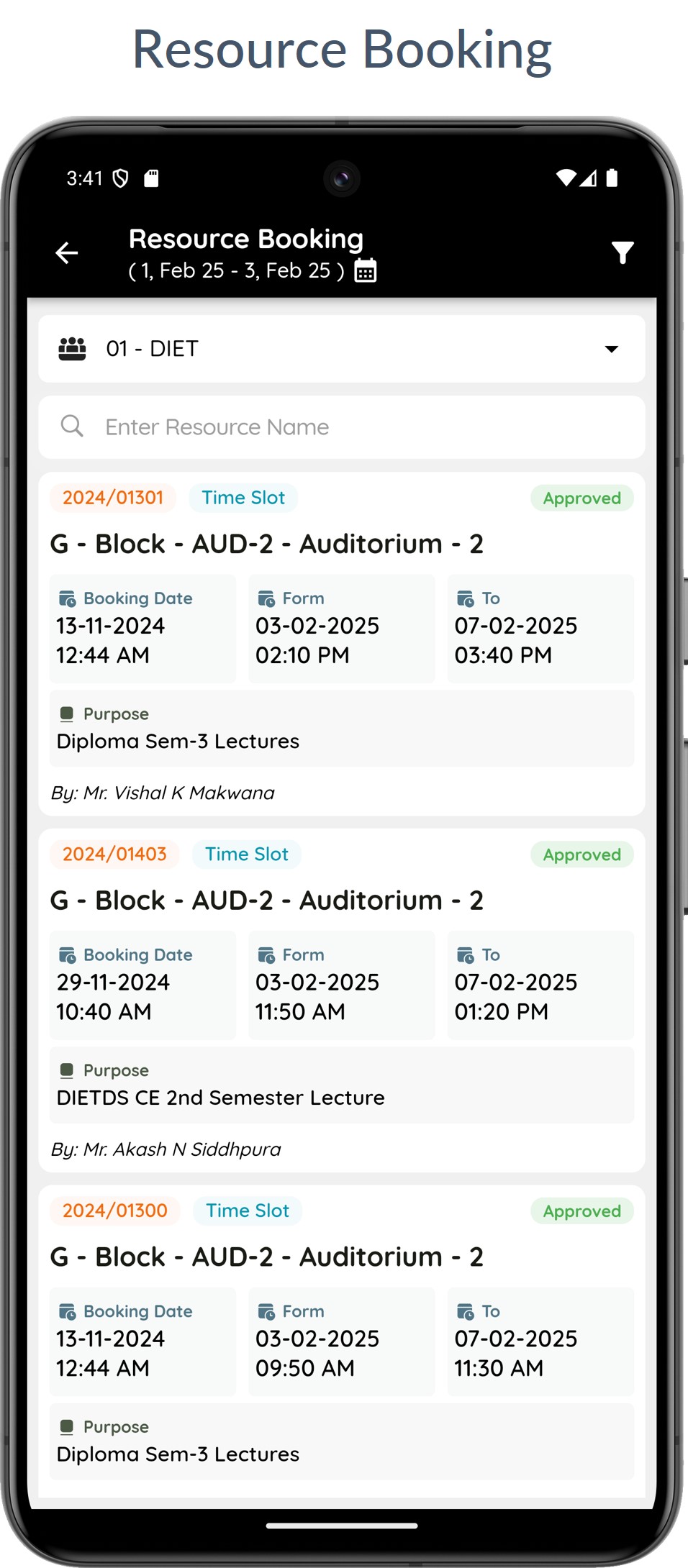
Task: Tap Approved status on booking 2024/01300
Action: 581,1211
